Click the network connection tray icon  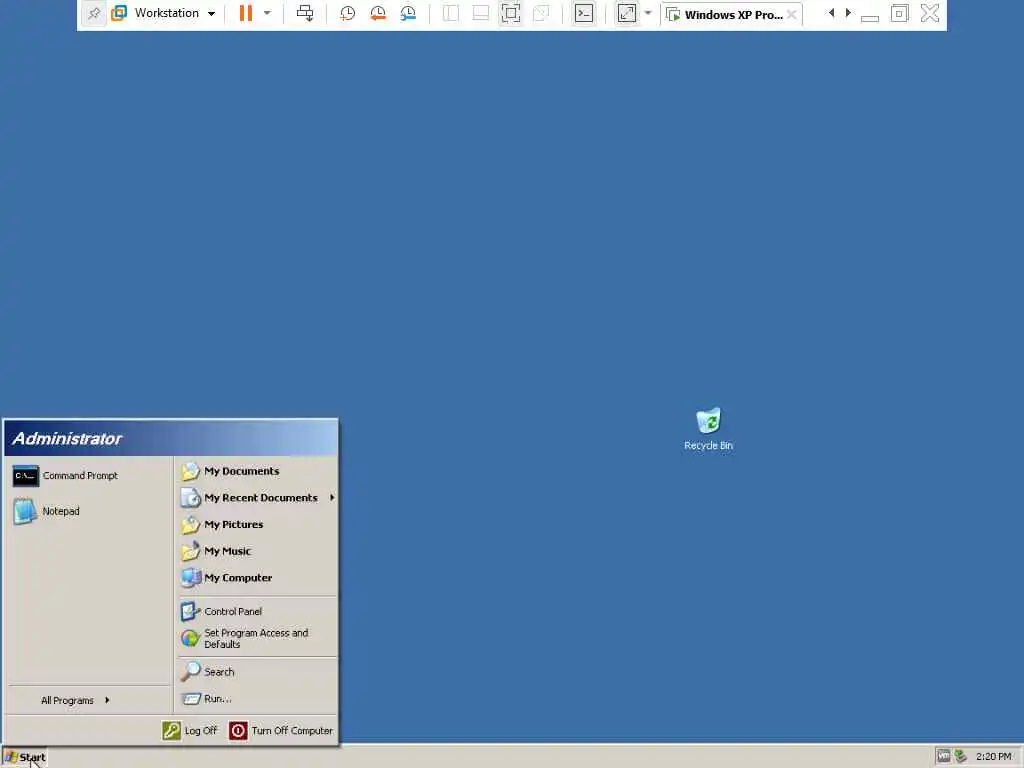point(960,756)
